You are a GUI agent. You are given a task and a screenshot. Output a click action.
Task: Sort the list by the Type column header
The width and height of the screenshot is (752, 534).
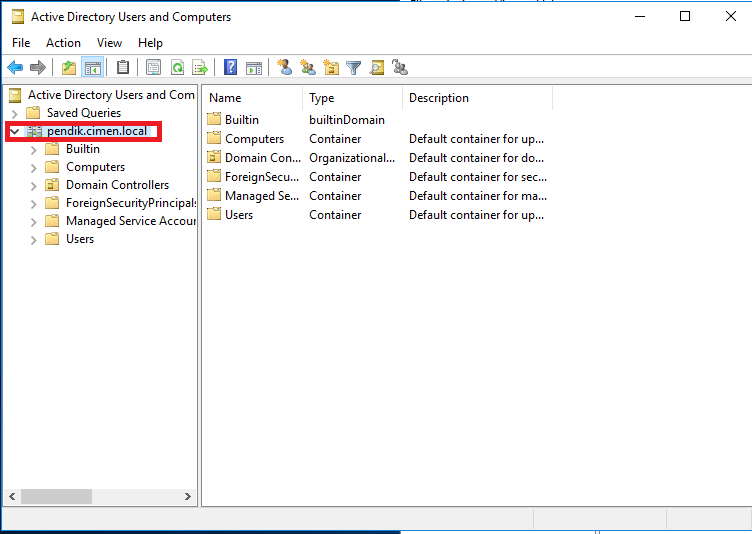click(x=352, y=98)
